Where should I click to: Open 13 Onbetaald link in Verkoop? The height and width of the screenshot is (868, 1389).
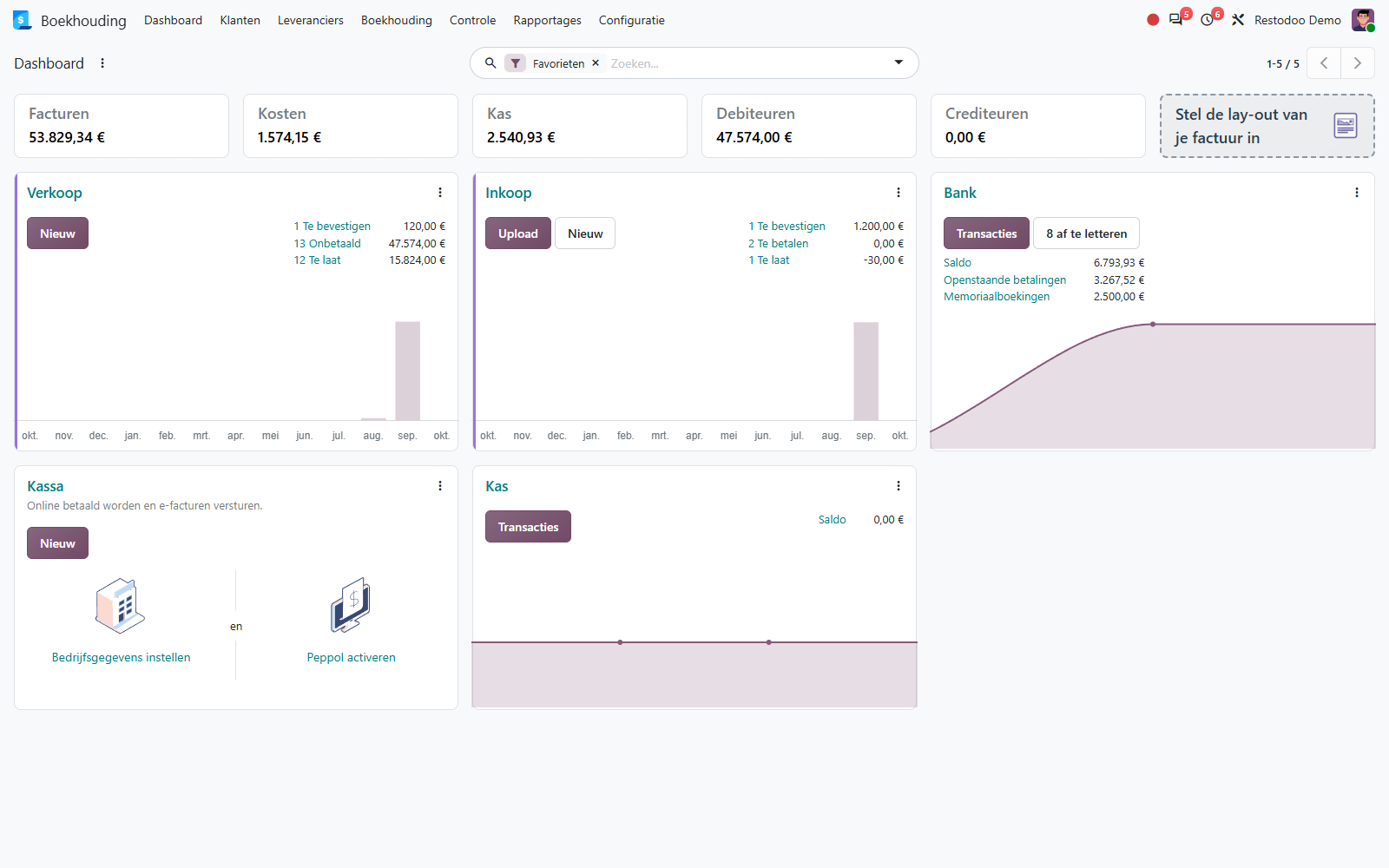coord(327,244)
